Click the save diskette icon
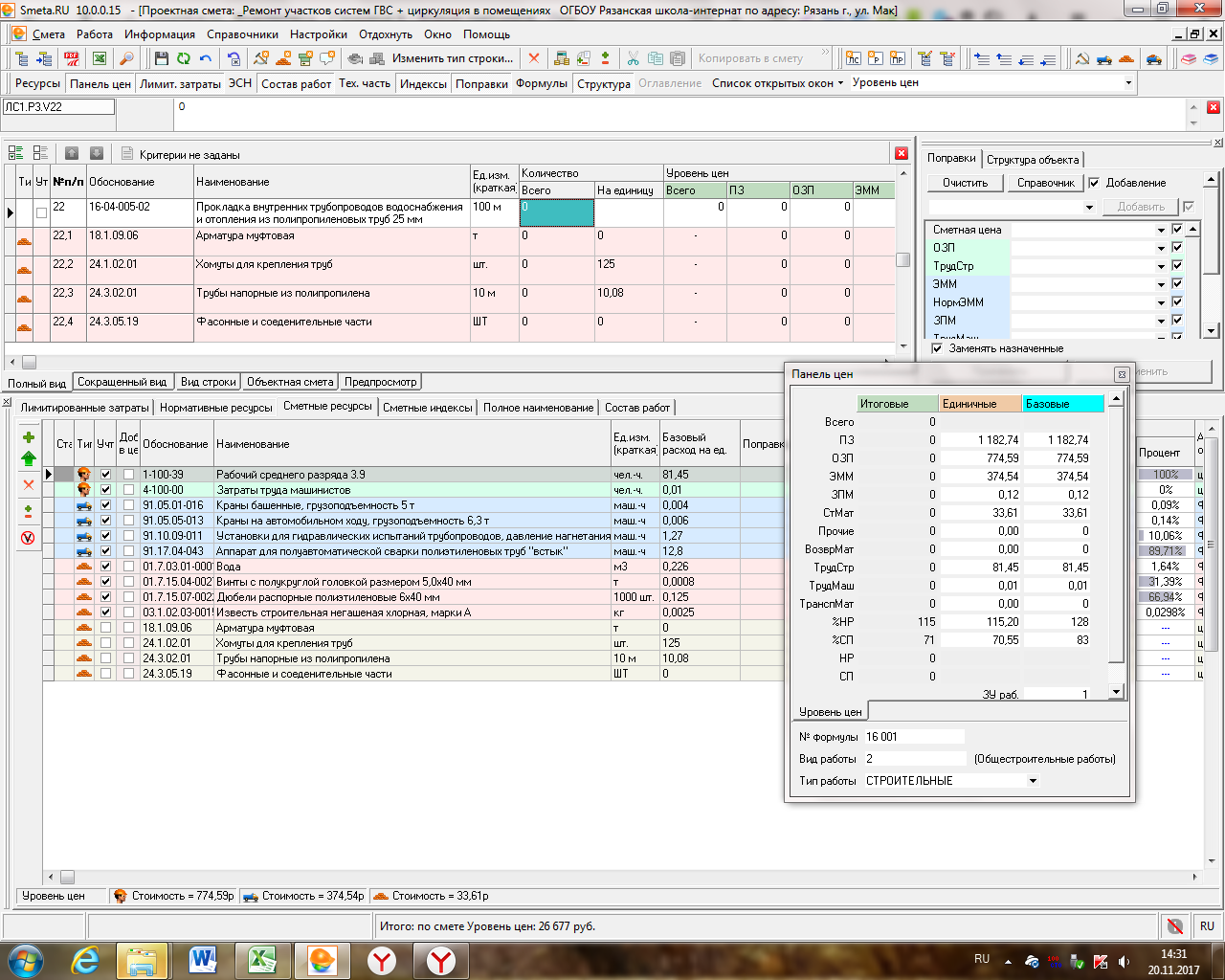 (x=161, y=58)
